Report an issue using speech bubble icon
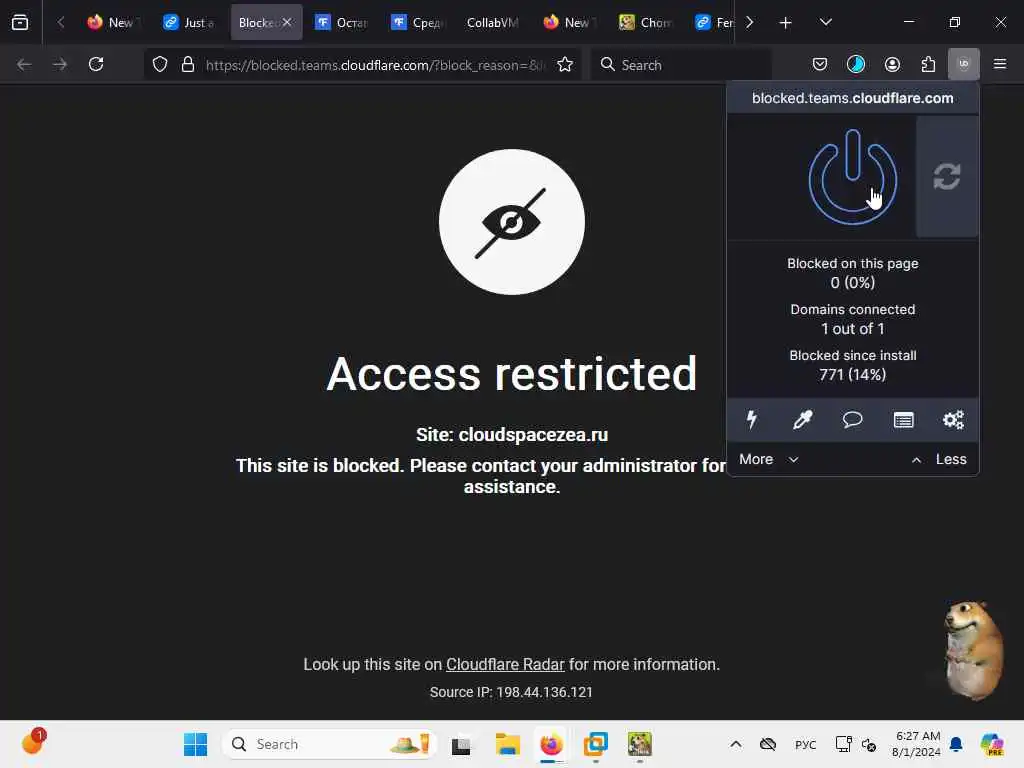This screenshot has width=1024, height=768. [852, 419]
